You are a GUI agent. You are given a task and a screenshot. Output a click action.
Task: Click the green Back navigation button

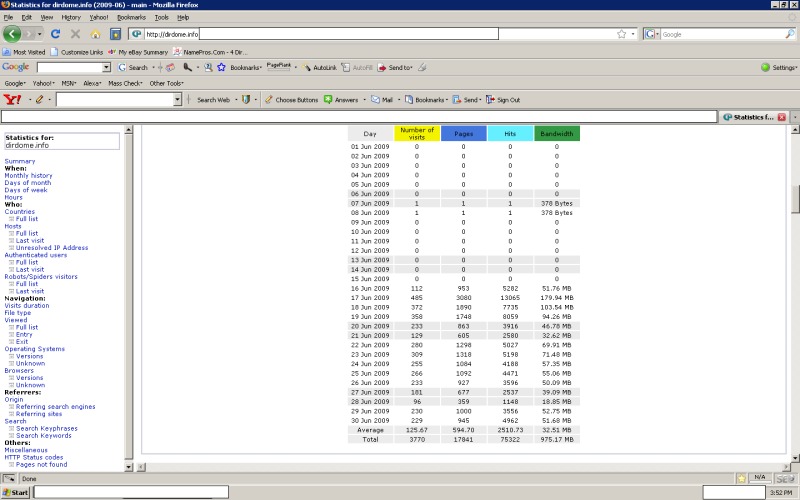click(x=12, y=34)
